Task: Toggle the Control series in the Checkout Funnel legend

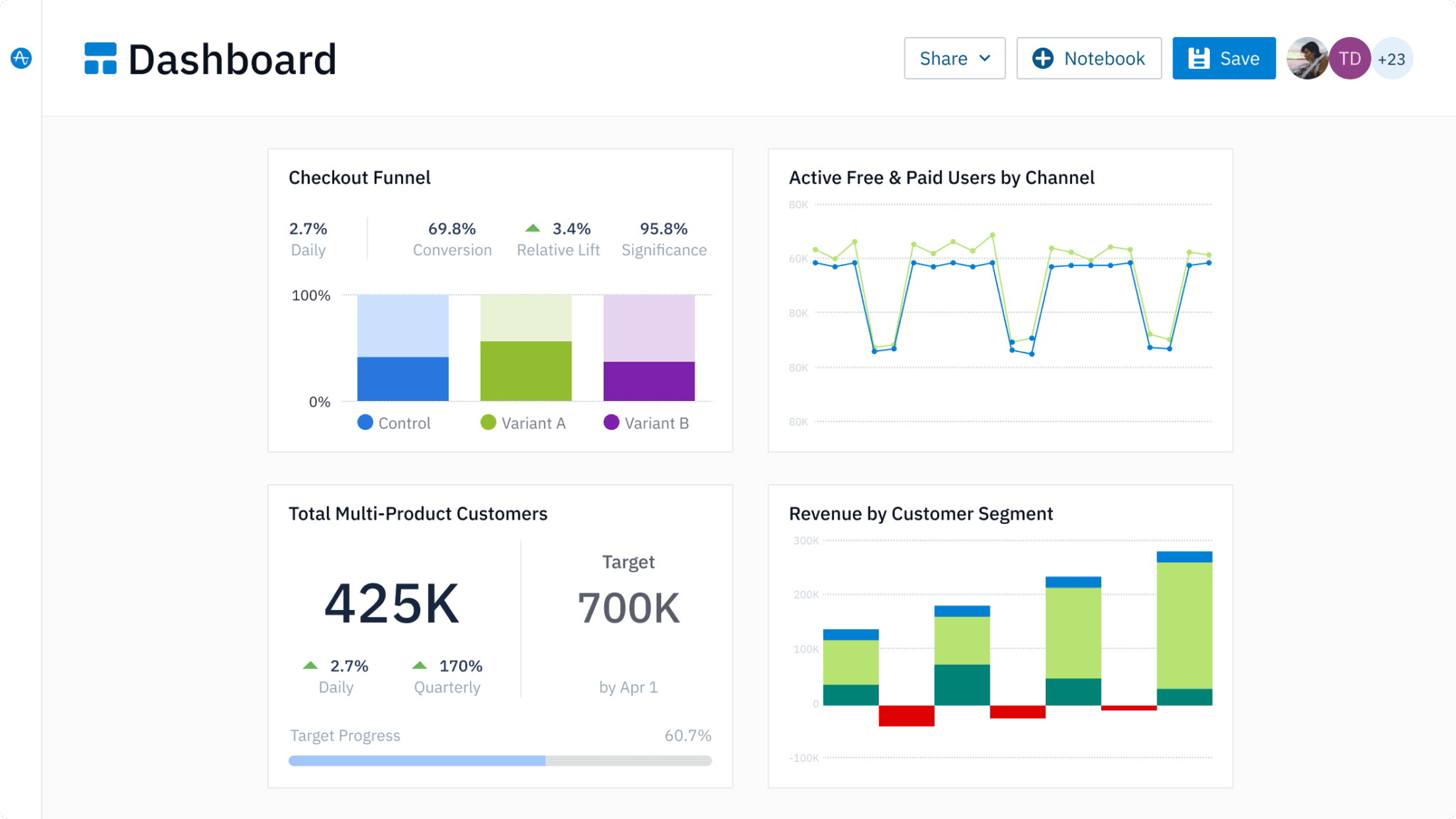Action: tap(395, 423)
